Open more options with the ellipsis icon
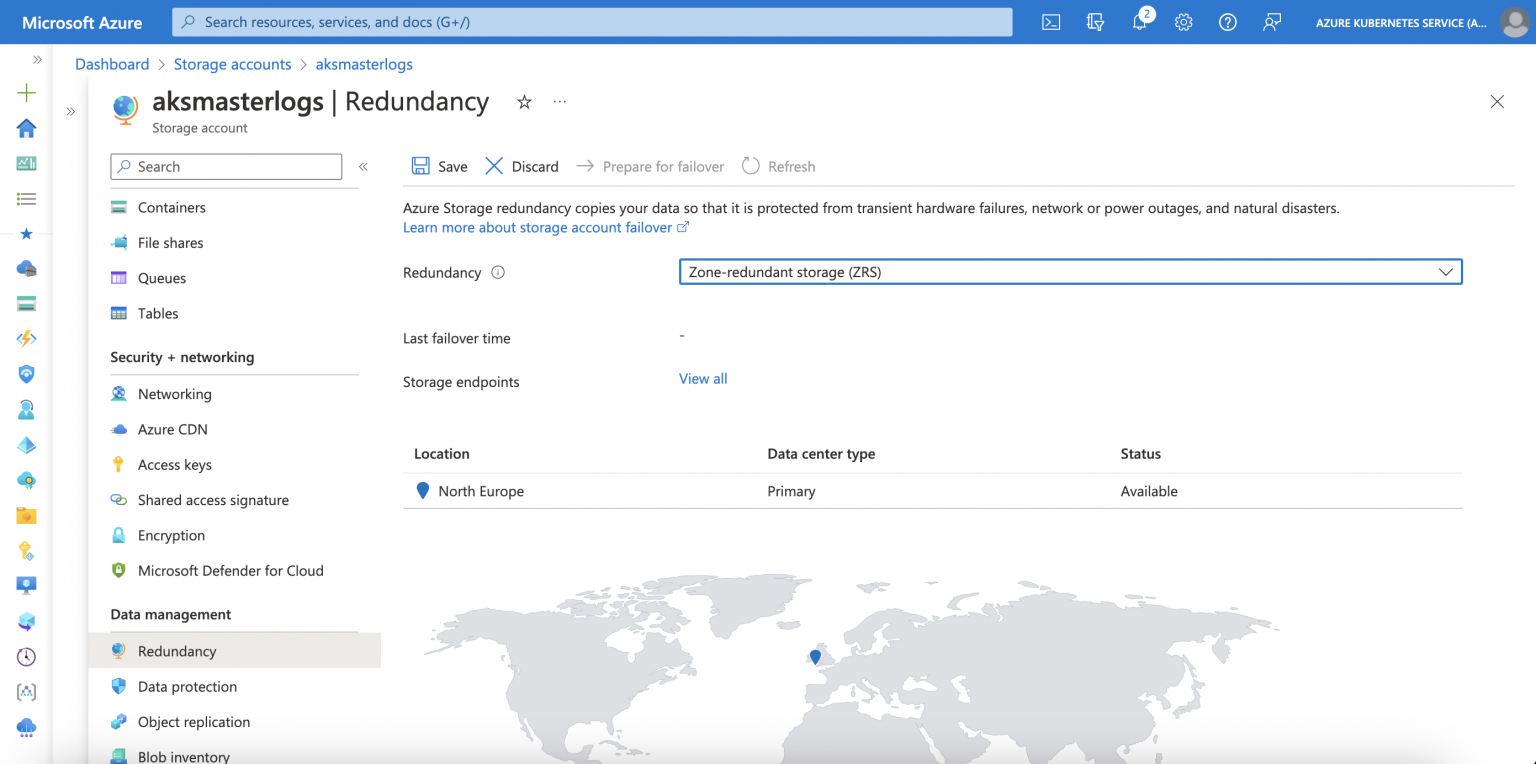The height and width of the screenshot is (764, 1536). point(559,101)
